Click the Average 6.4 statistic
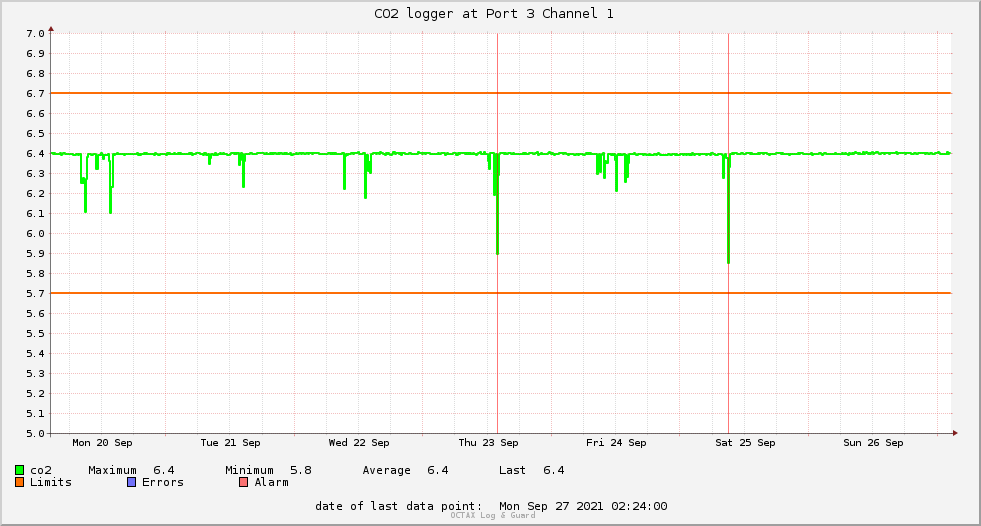 [x=405, y=470]
